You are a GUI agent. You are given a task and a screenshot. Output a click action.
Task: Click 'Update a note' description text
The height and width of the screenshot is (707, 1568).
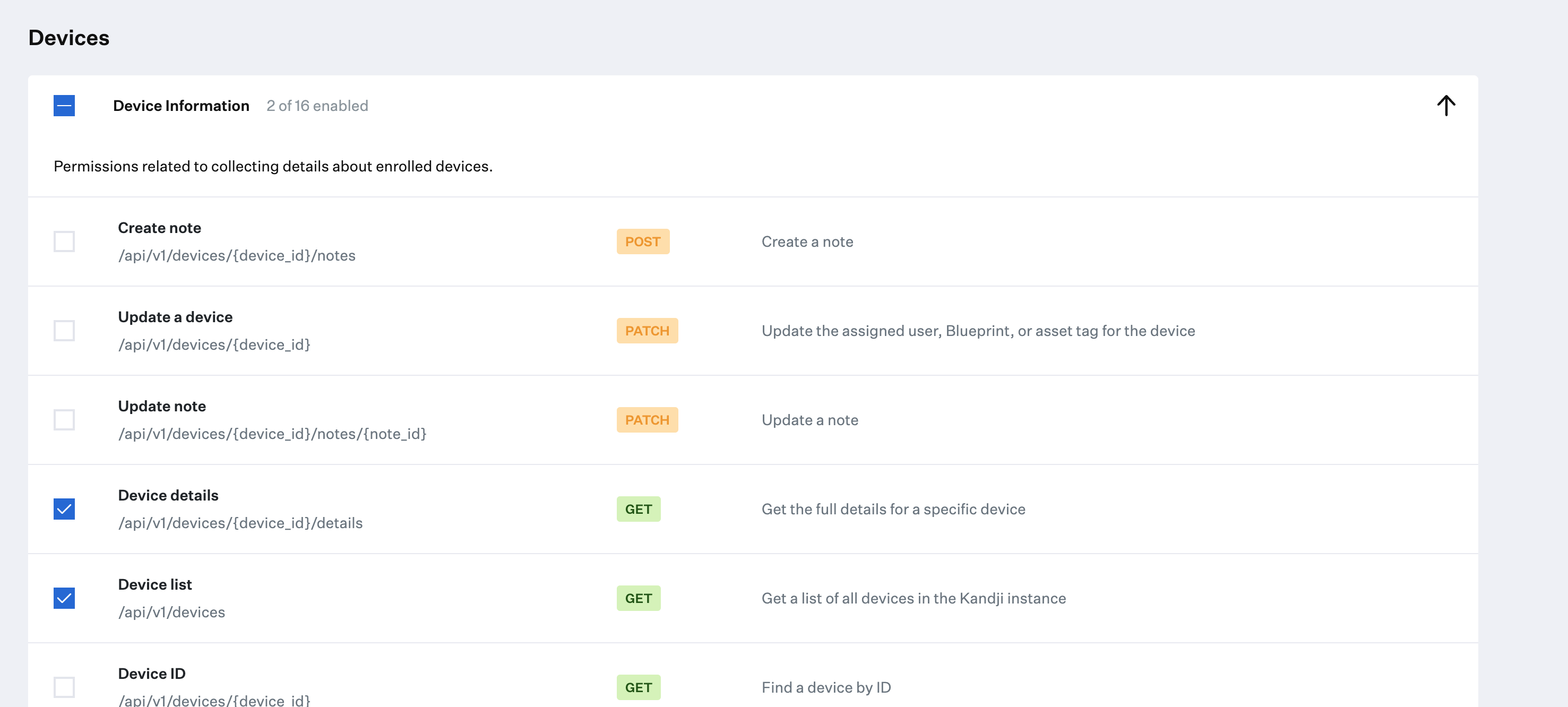pyautogui.click(x=809, y=420)
